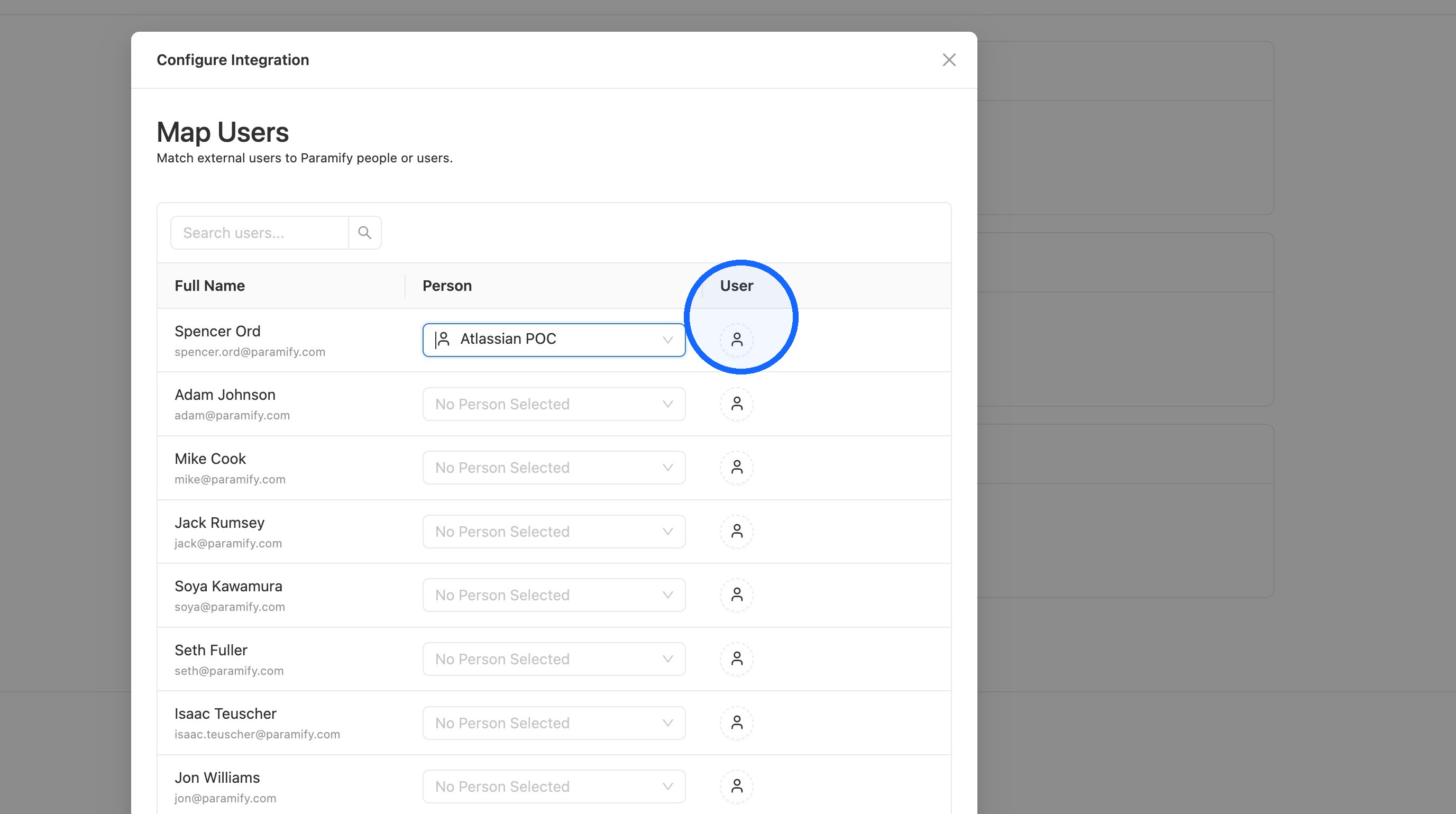Click the name Adam Johnson
This screenshot has height=814, width=1456.
[x=225, y=395]
